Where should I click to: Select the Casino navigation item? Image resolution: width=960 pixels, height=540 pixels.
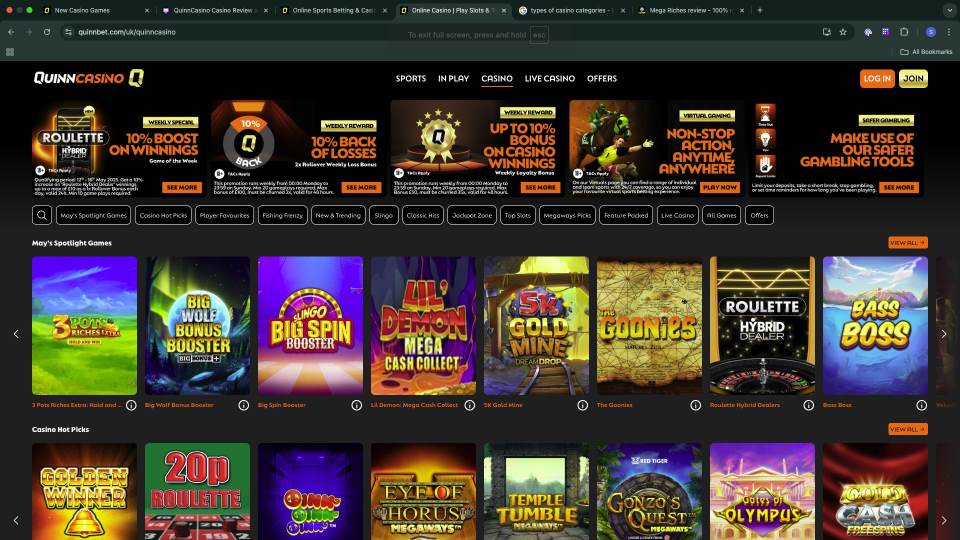pyautogui.click(x=497, y=78)
